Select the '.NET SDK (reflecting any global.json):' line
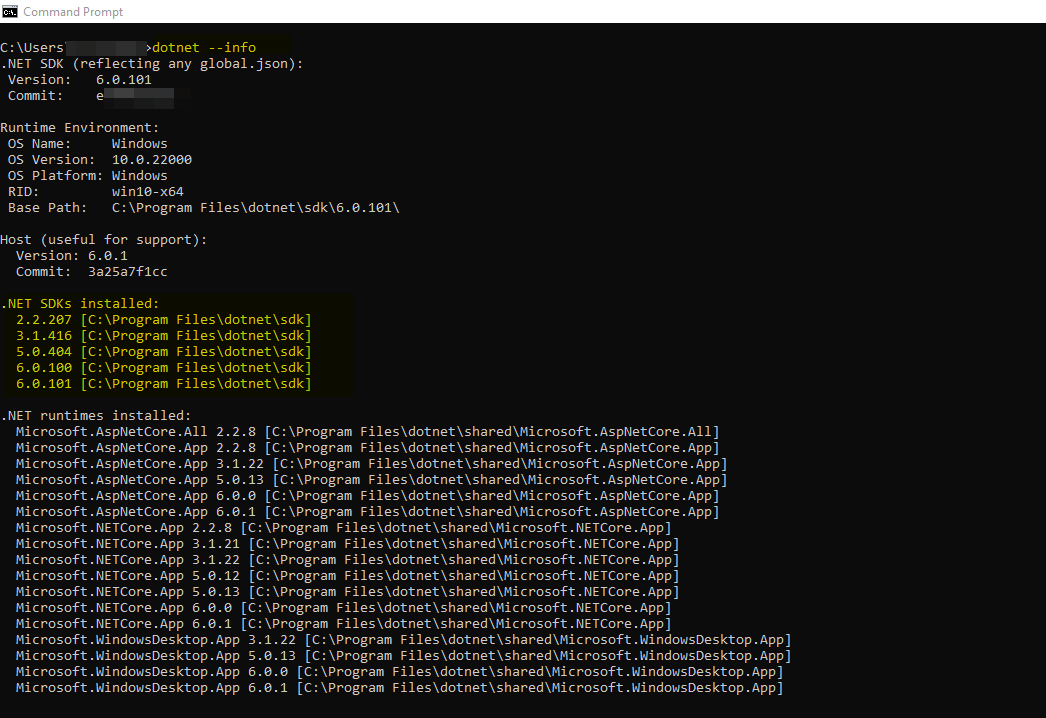Viewport: 1046px width, 718px height. (152, 63)
